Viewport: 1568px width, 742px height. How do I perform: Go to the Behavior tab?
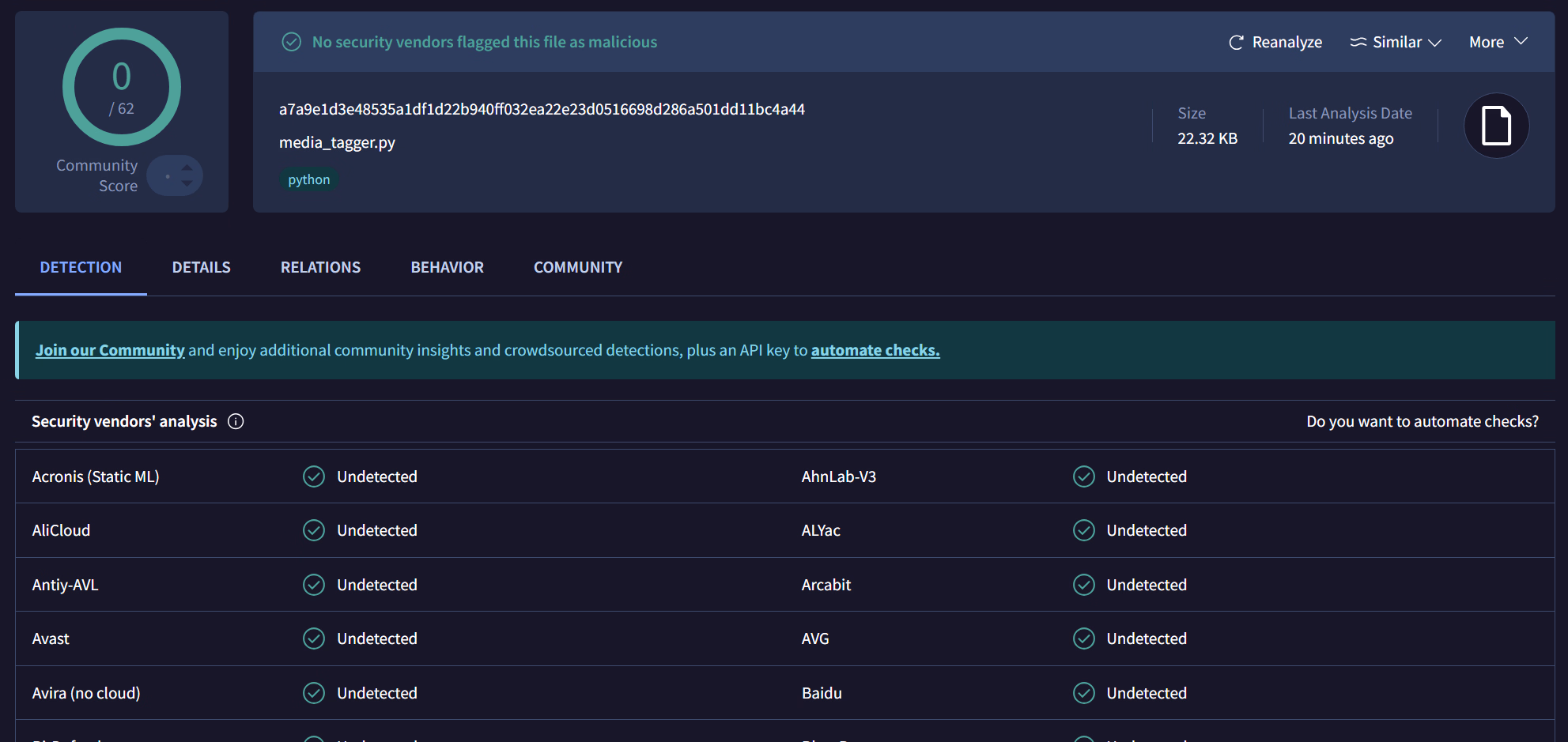447,268
